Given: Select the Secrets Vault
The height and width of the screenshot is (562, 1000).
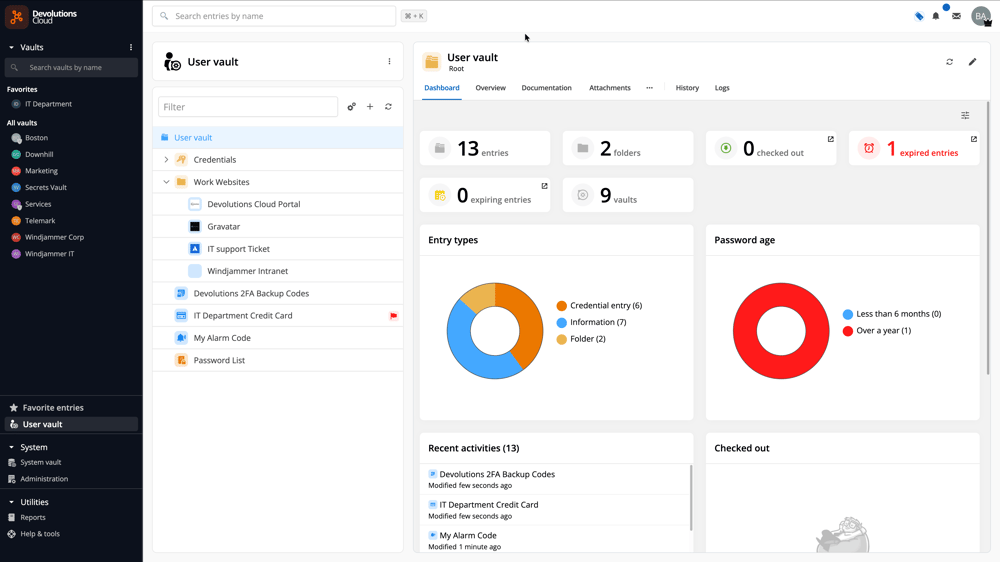Looking at the screenshot, I should point(45,188).
